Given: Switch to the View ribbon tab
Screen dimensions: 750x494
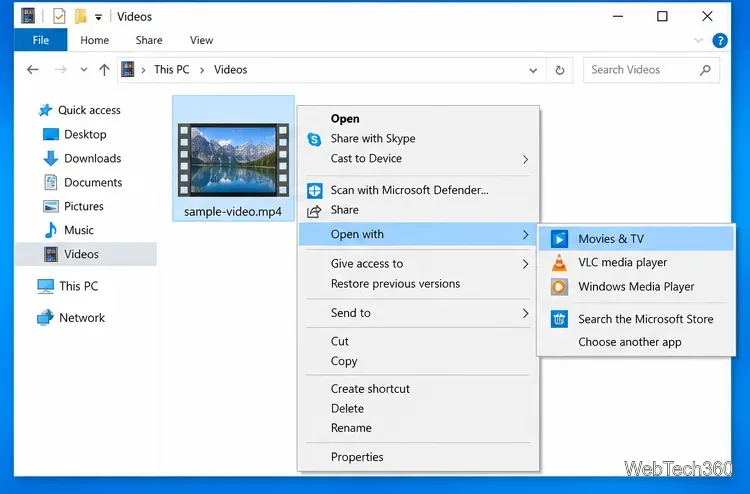Looking at the screenshot, I should (201, 40).
